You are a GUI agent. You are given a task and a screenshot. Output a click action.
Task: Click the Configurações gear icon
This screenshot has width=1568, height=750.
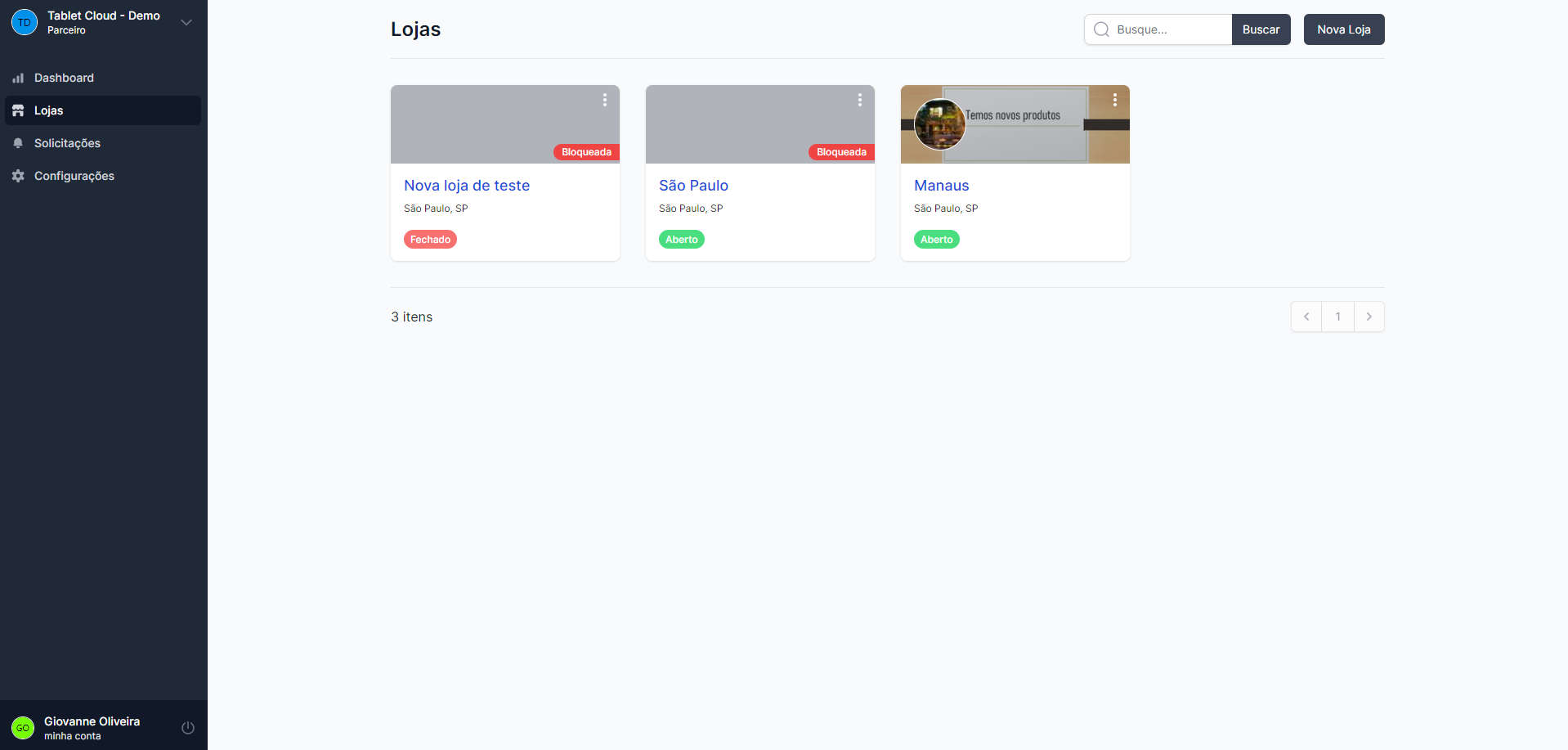(x=18, y=176)
